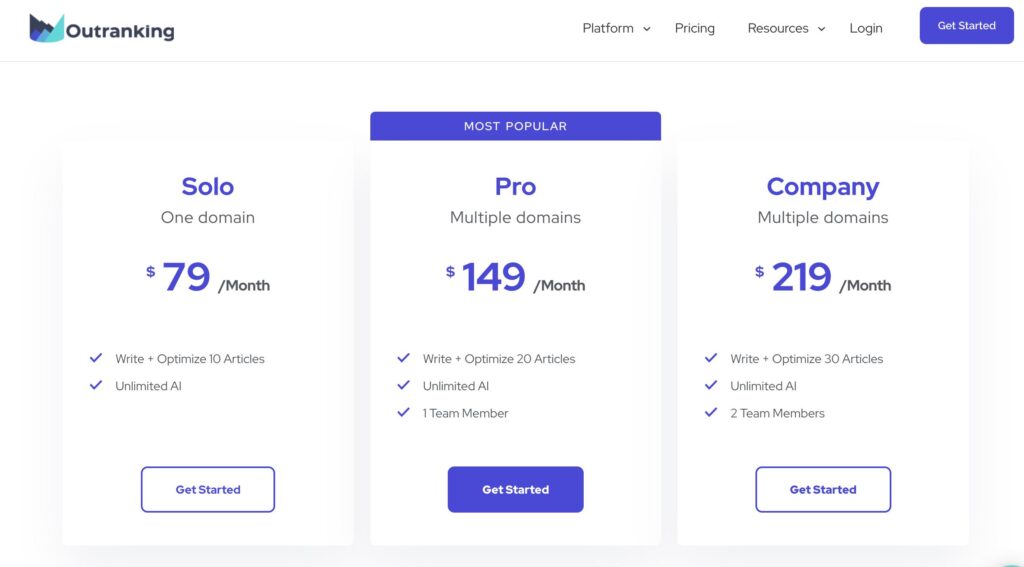Click checkmark beside Write + Optimize 30 Articles
The width and height of the screenshot is (1024, 567).
coord(711,358)
